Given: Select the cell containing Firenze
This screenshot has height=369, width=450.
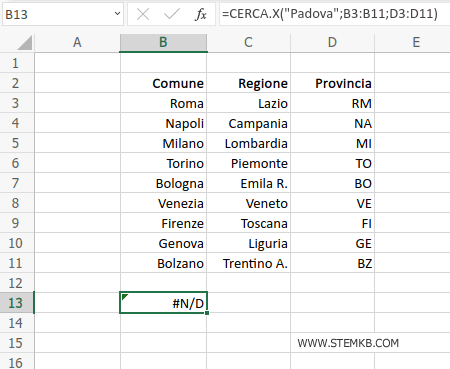Looking at the screenshot, I should pyautogui.click(x=164, y=223).
